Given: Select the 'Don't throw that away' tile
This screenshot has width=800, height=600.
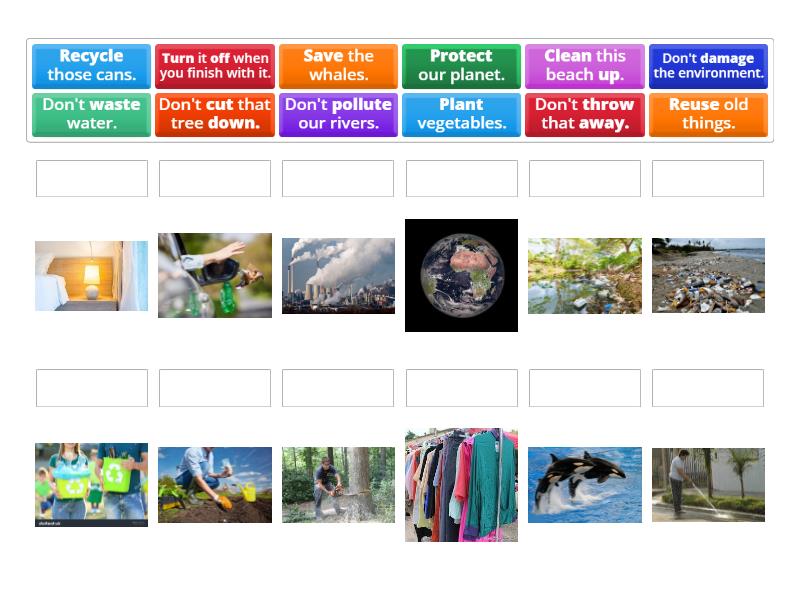Looking at the screenshot, I should (x=584, y=113).
